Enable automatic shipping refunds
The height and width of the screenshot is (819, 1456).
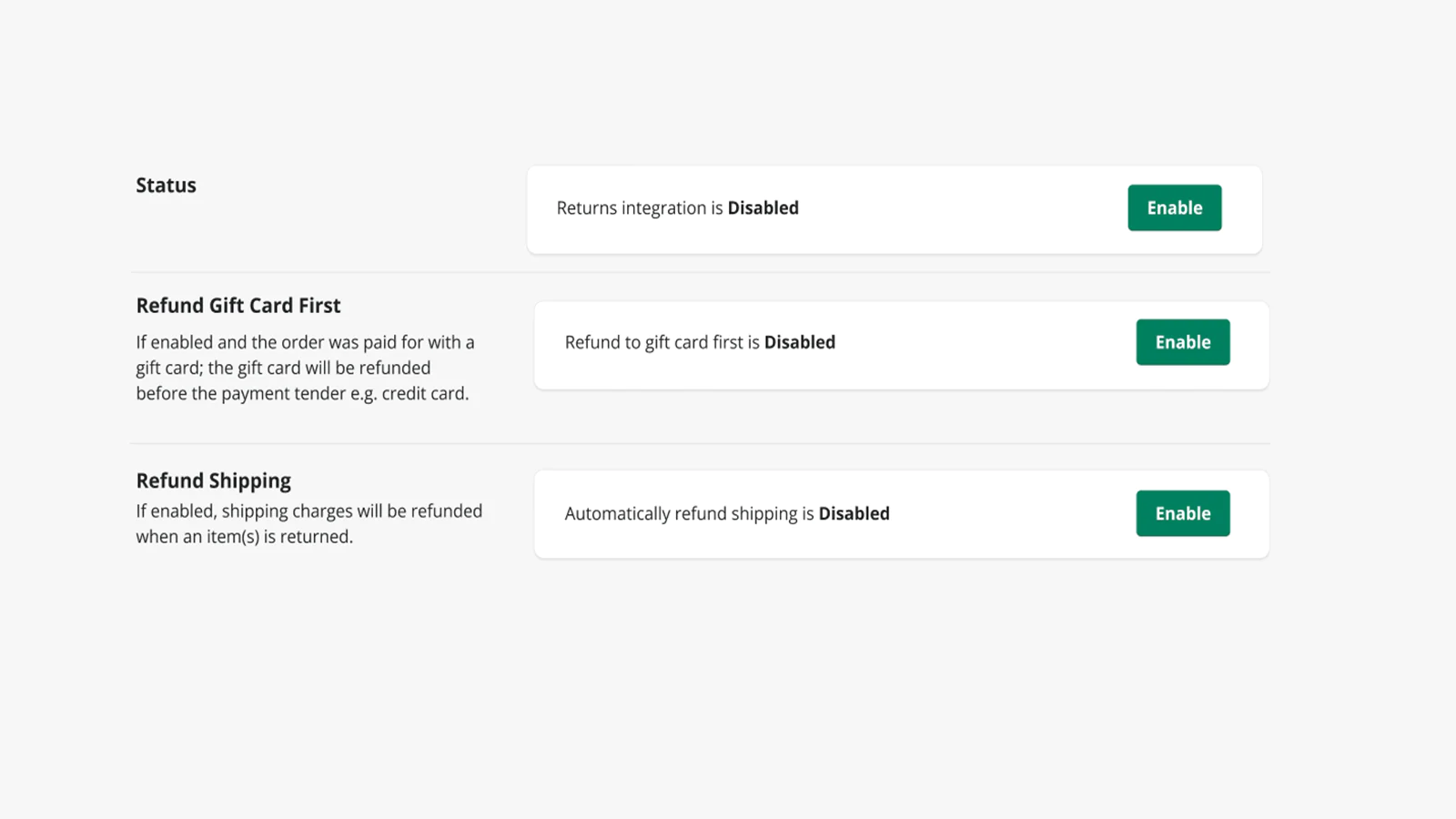(x=1182, y=513)
